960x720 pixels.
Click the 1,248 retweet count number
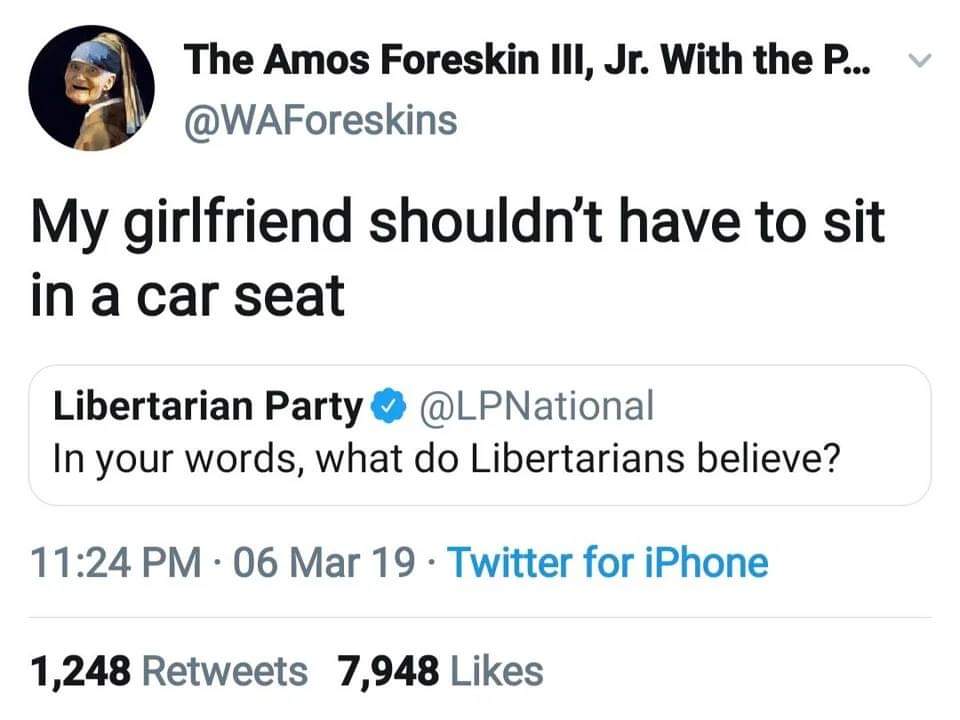82,670
